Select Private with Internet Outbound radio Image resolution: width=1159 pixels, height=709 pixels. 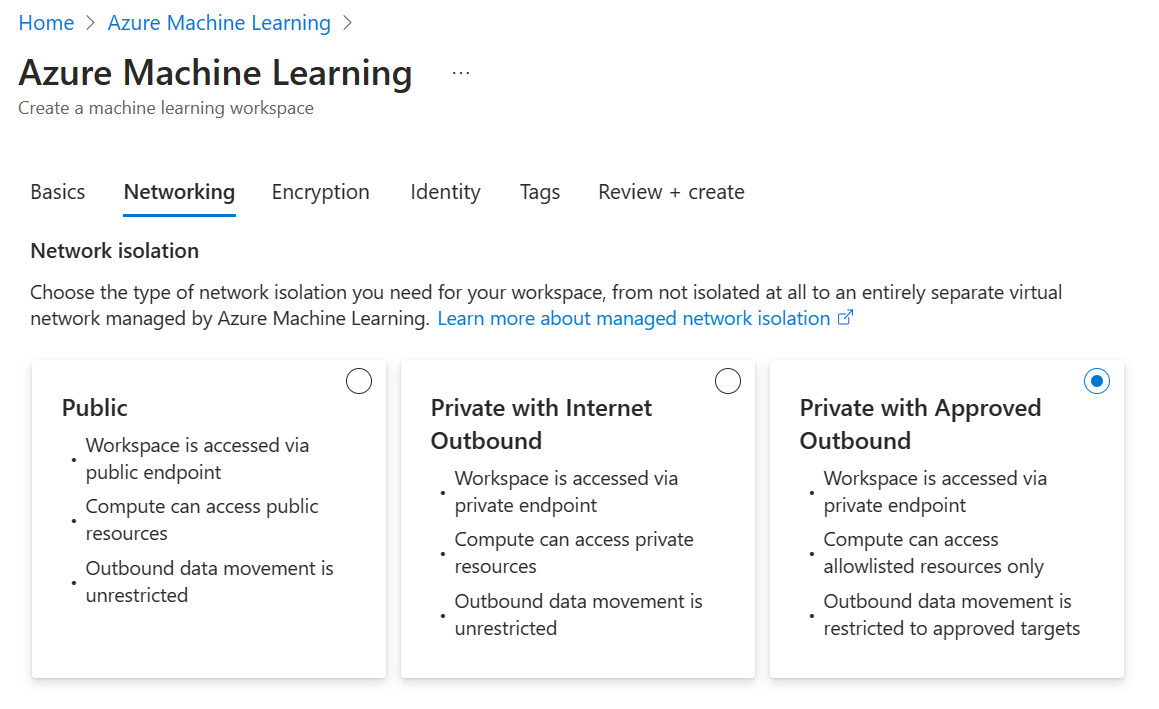[728, 381]
